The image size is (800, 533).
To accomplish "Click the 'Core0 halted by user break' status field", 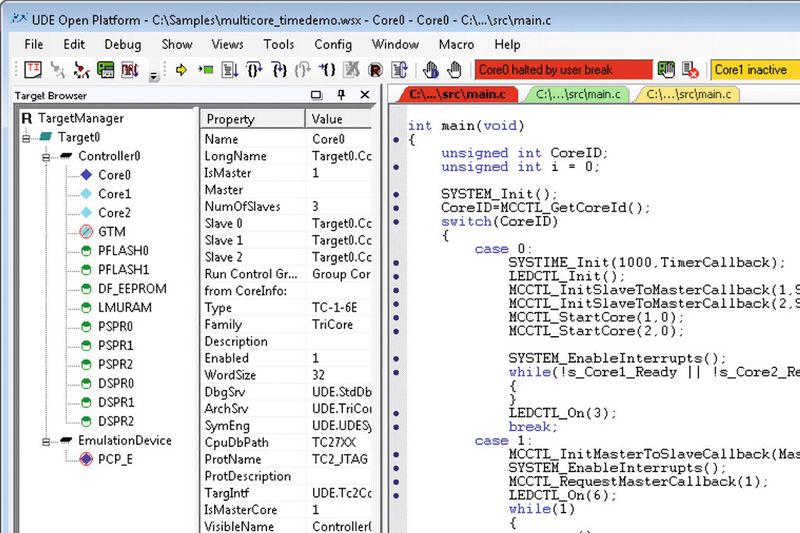I will 564,70.
